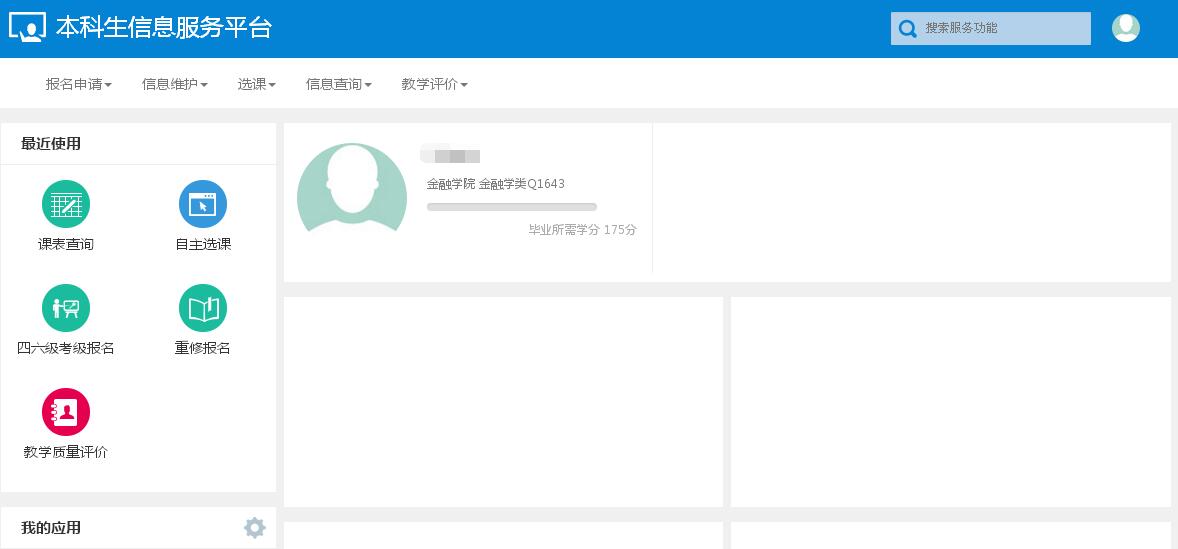Click the 自主选课 label
Viewport: 1178px width, 549px height.
[203, 245]
